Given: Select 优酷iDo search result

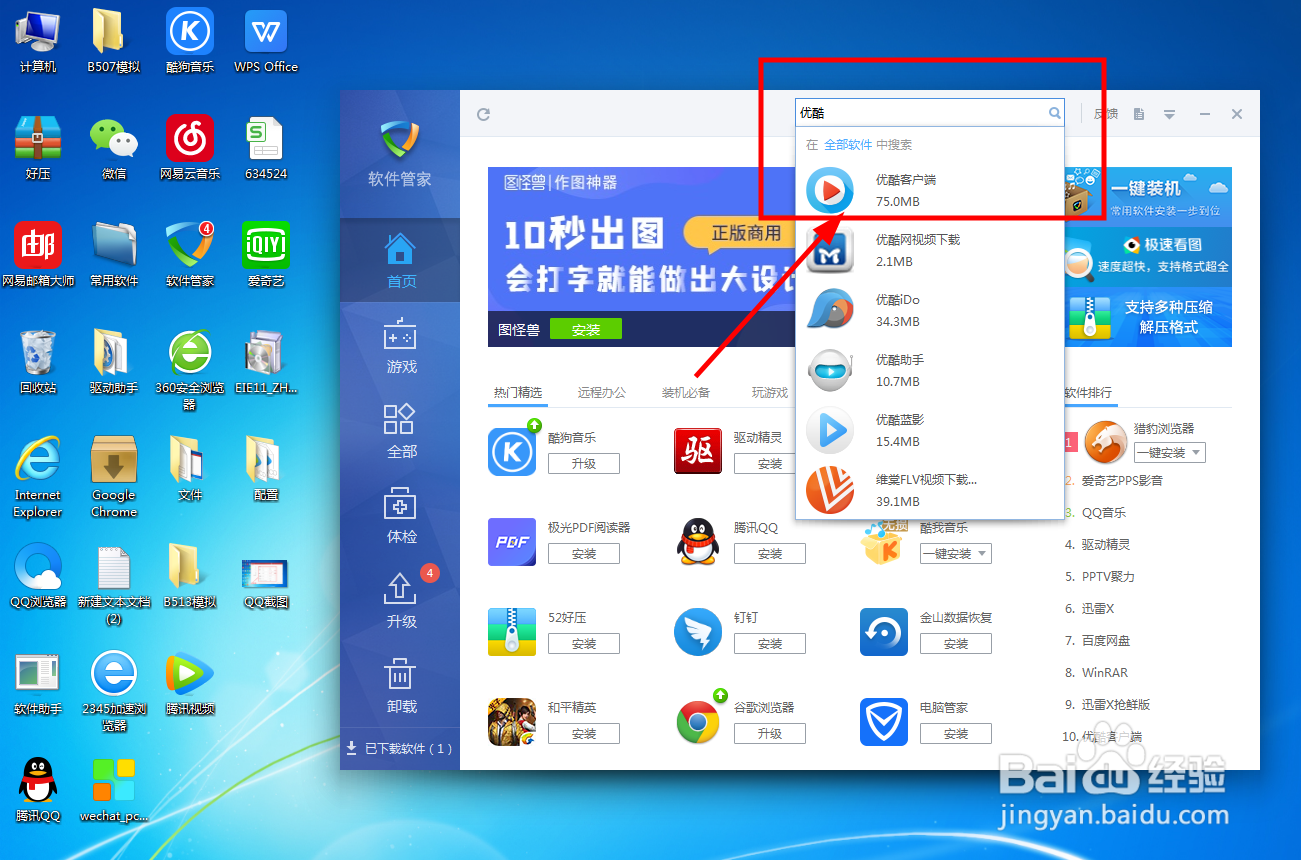Looking at the screenshot, I should coord(929,310).
